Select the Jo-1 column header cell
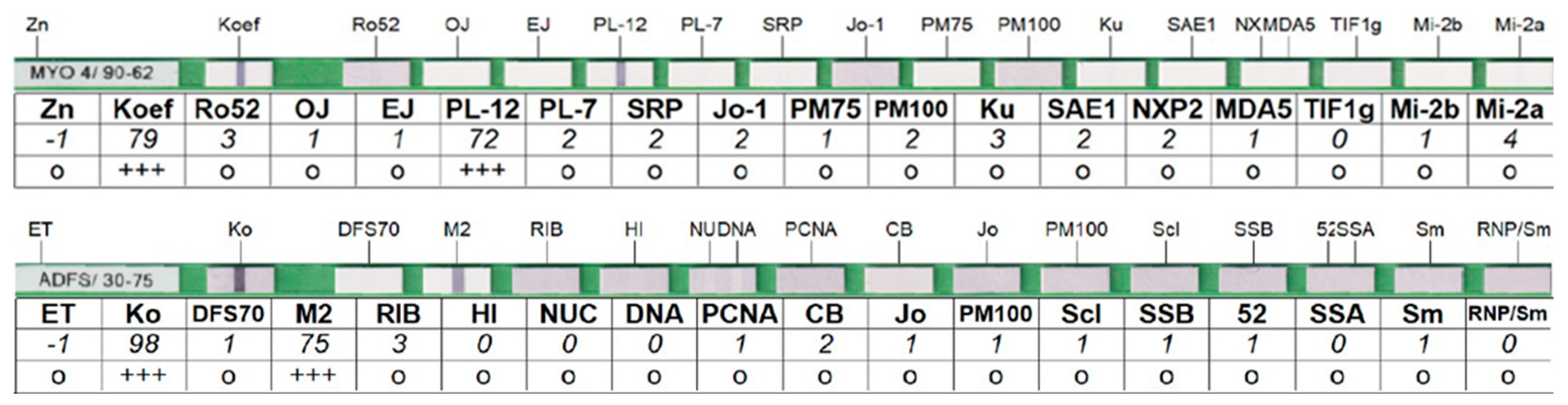Image resolution: width=1568 pixels, height=405 pixels. click(739, 109)
